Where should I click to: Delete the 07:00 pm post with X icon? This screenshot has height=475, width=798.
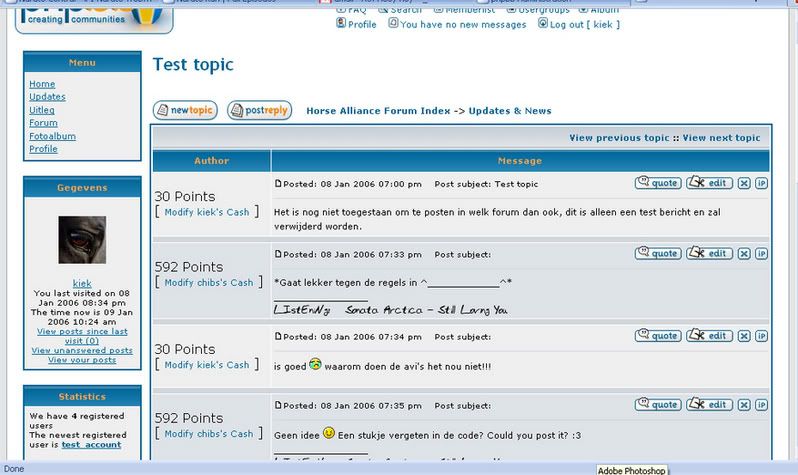coord(744,183)
